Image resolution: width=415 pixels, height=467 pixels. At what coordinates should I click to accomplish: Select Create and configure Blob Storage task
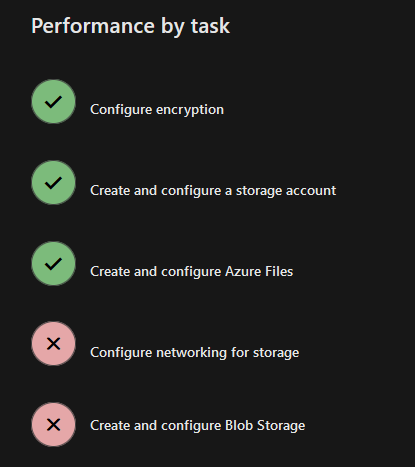(198, 426)
